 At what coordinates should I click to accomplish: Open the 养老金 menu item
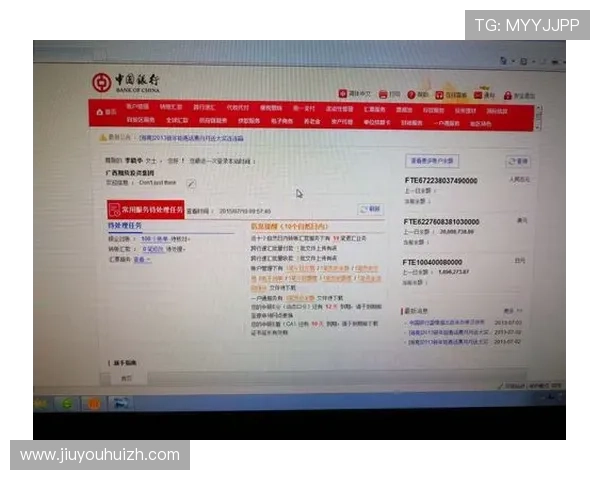[312, 121]
